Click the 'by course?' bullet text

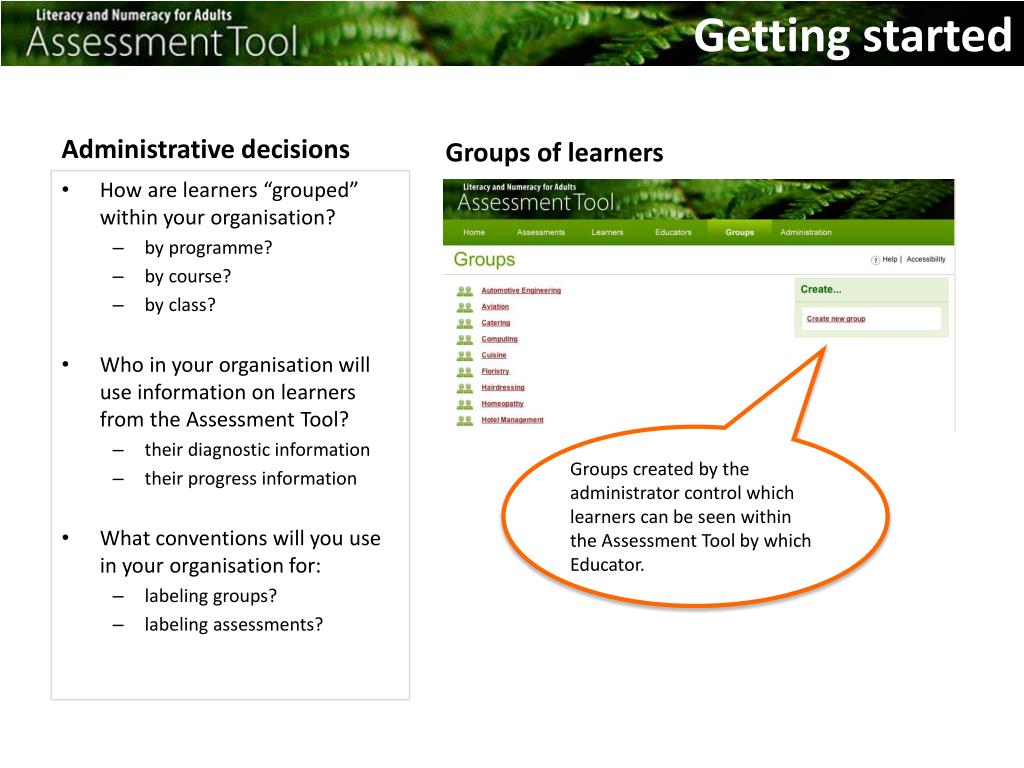coord(188,277)
